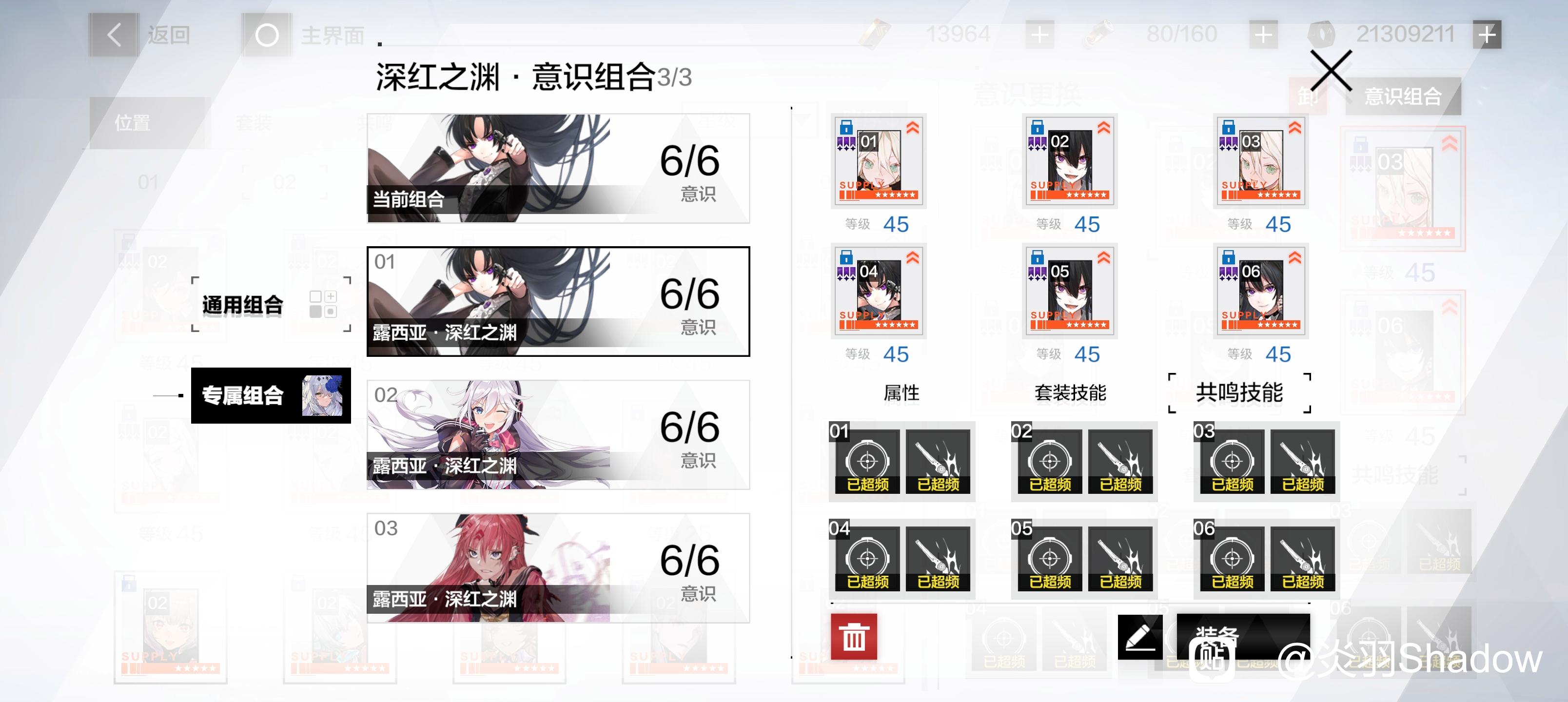Select combination 02 white-haired character
The width and height of the screenshot is (1568, 702).
click(x=558, y=435)
